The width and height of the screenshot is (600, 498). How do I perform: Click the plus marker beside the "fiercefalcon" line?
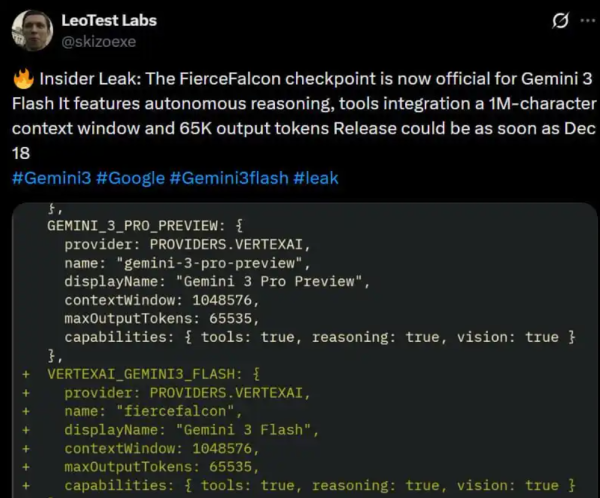click(x=24, y=411)
